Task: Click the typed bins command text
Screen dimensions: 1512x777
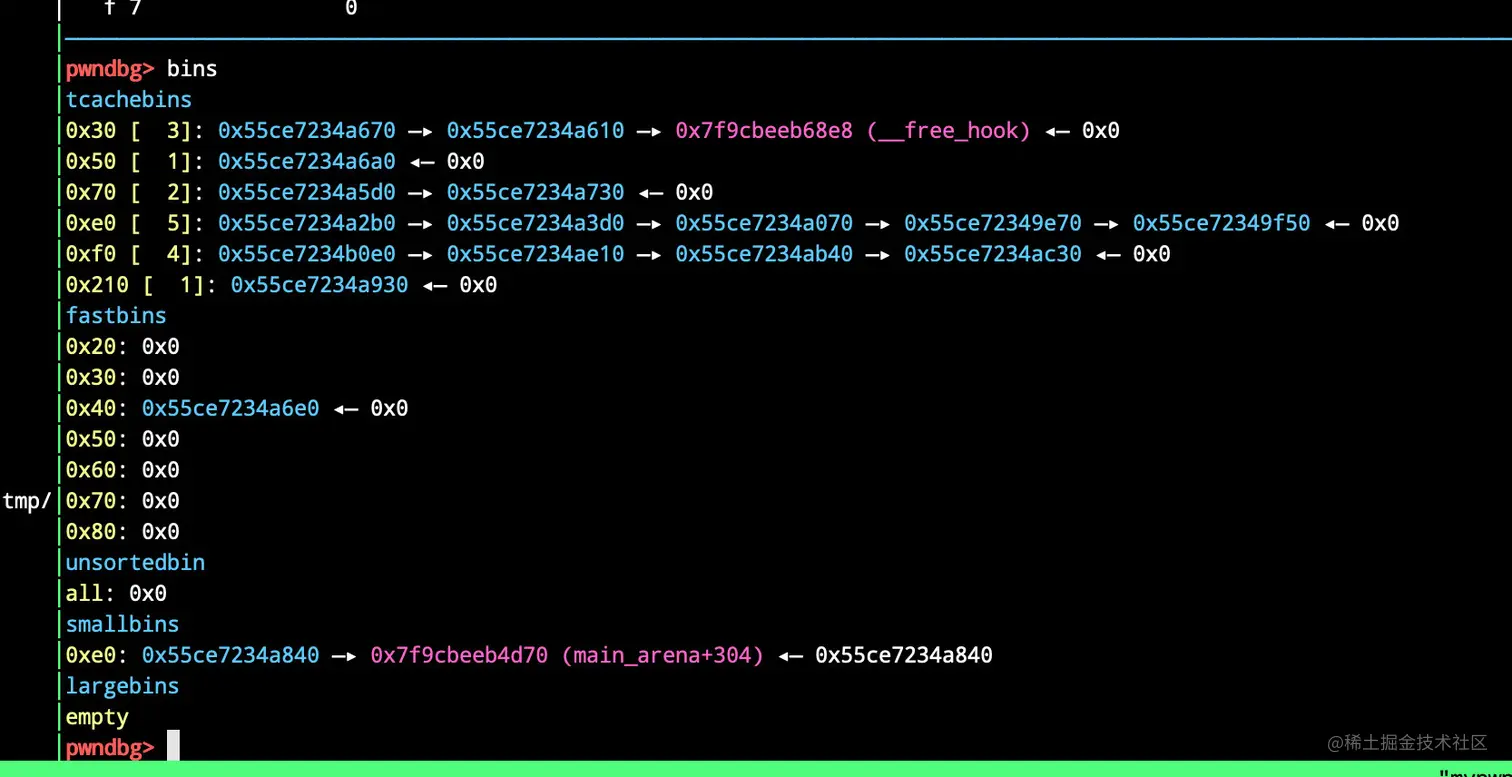Action: (x=192, y=69)
